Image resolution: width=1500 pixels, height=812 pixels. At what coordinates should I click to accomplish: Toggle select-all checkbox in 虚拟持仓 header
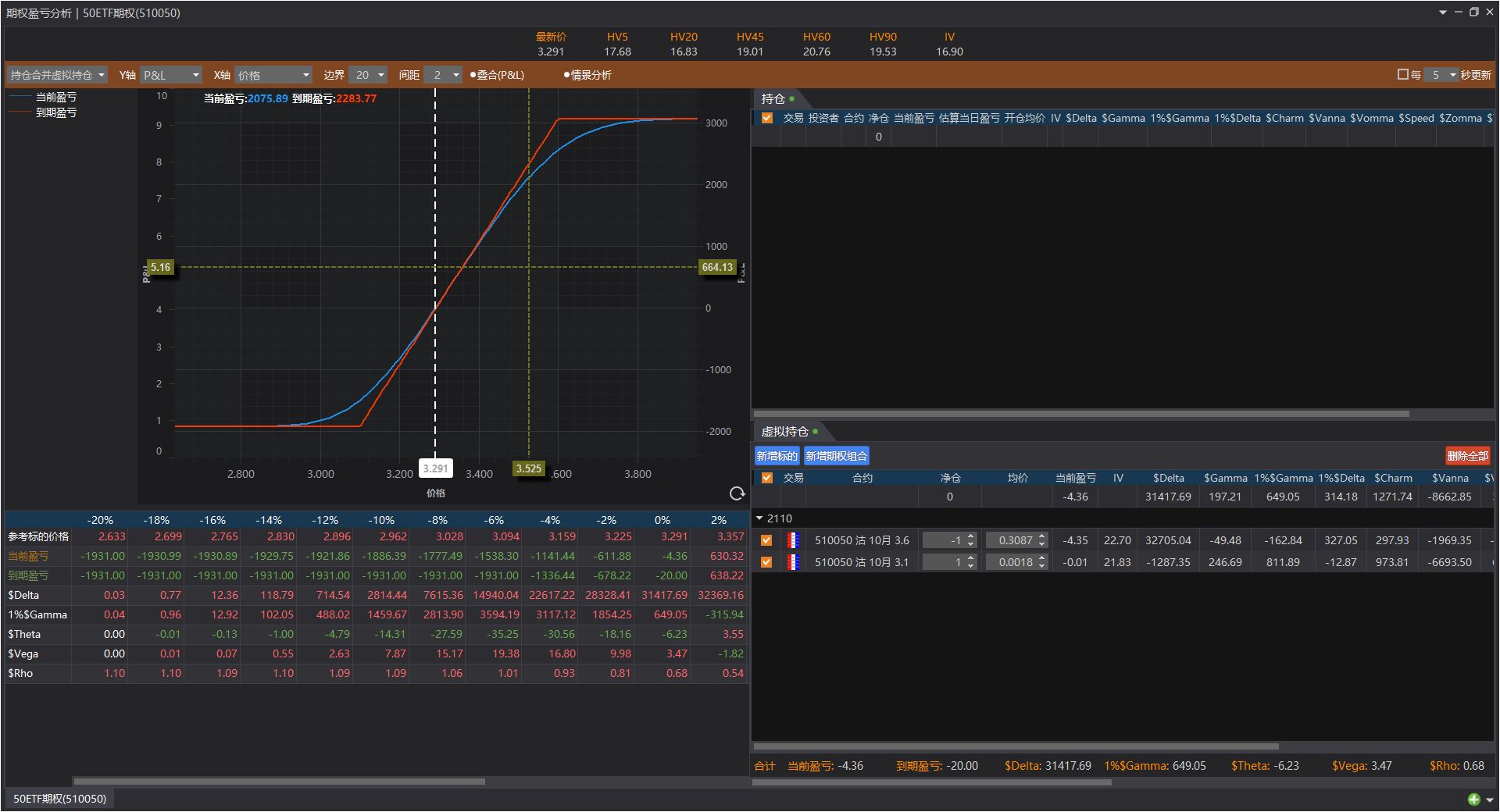766,478
